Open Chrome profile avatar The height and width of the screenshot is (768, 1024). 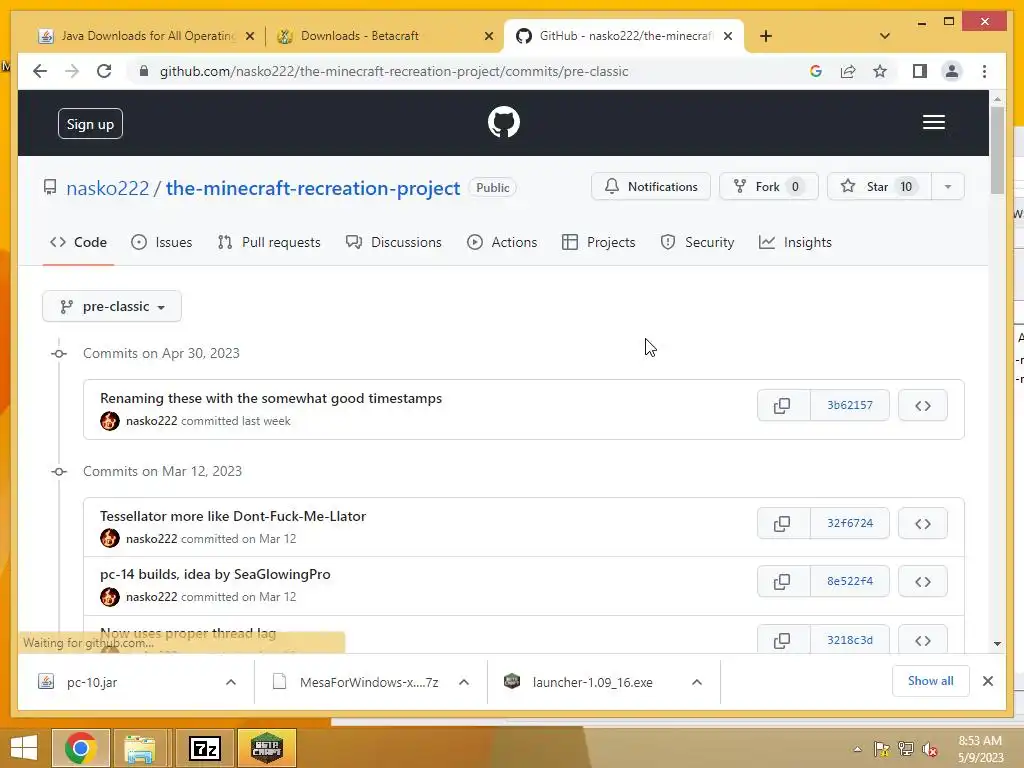coord(952,71)
